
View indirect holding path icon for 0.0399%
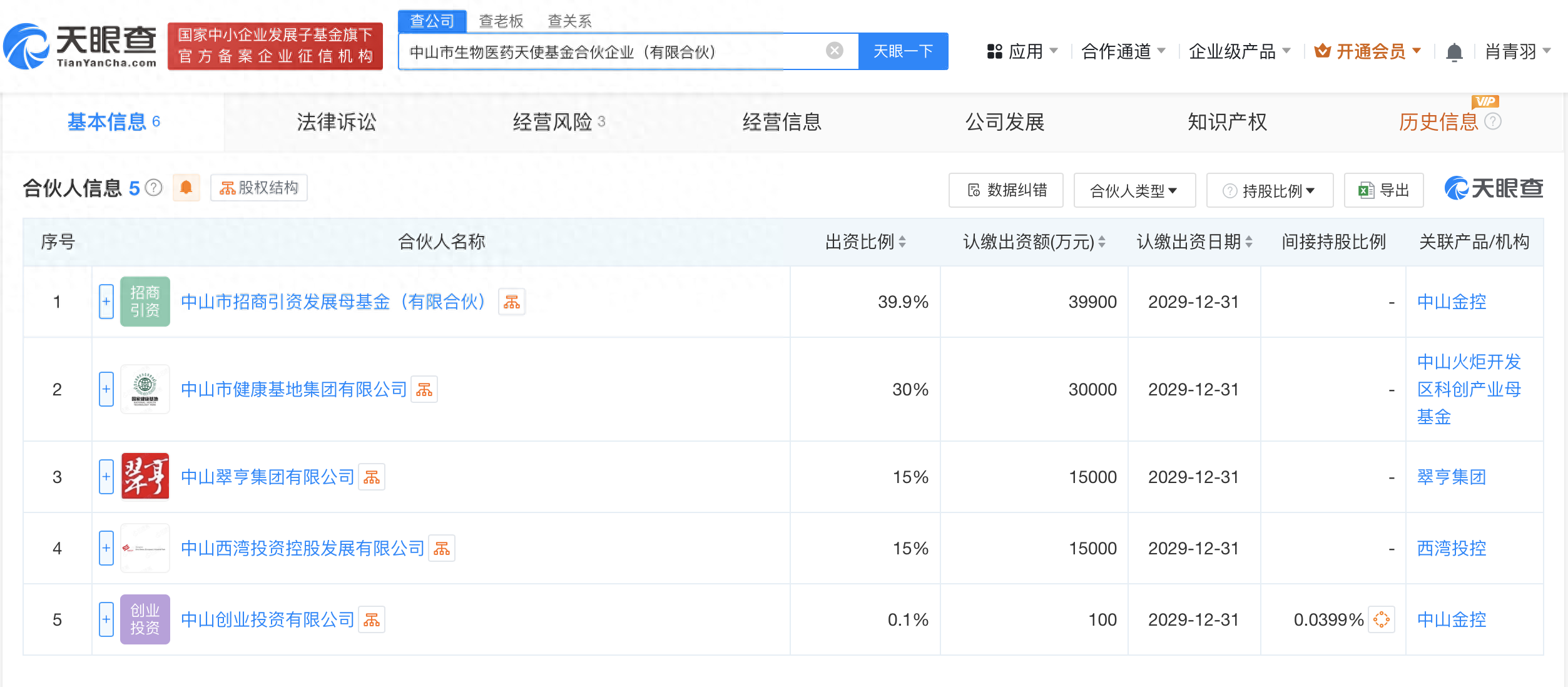coord(1381,620)
